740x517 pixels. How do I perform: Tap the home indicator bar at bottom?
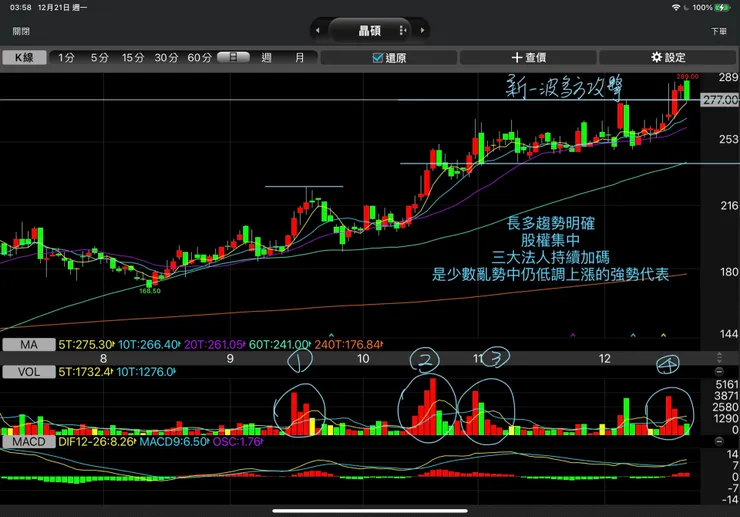pos(370,510)
